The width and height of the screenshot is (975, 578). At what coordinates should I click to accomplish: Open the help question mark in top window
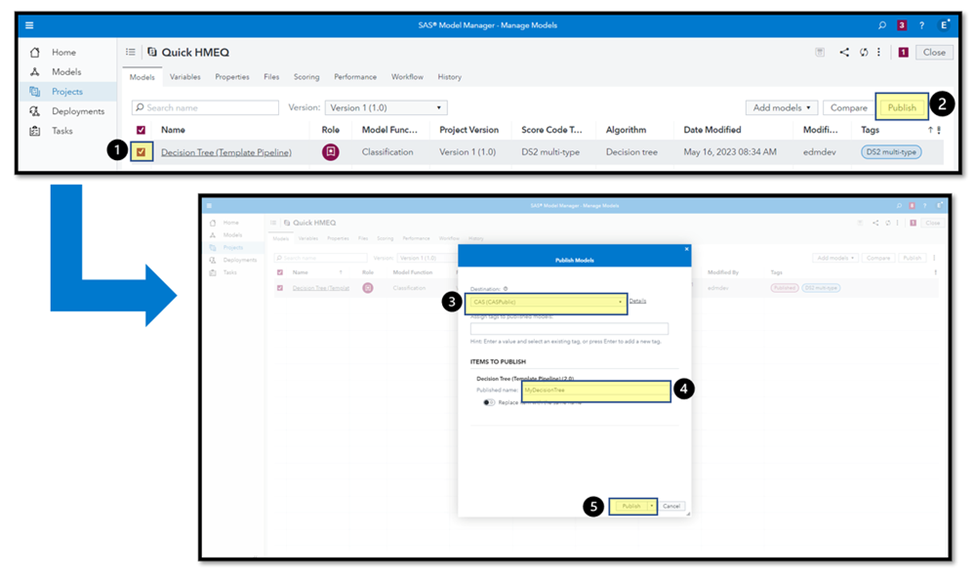(922, 25)
